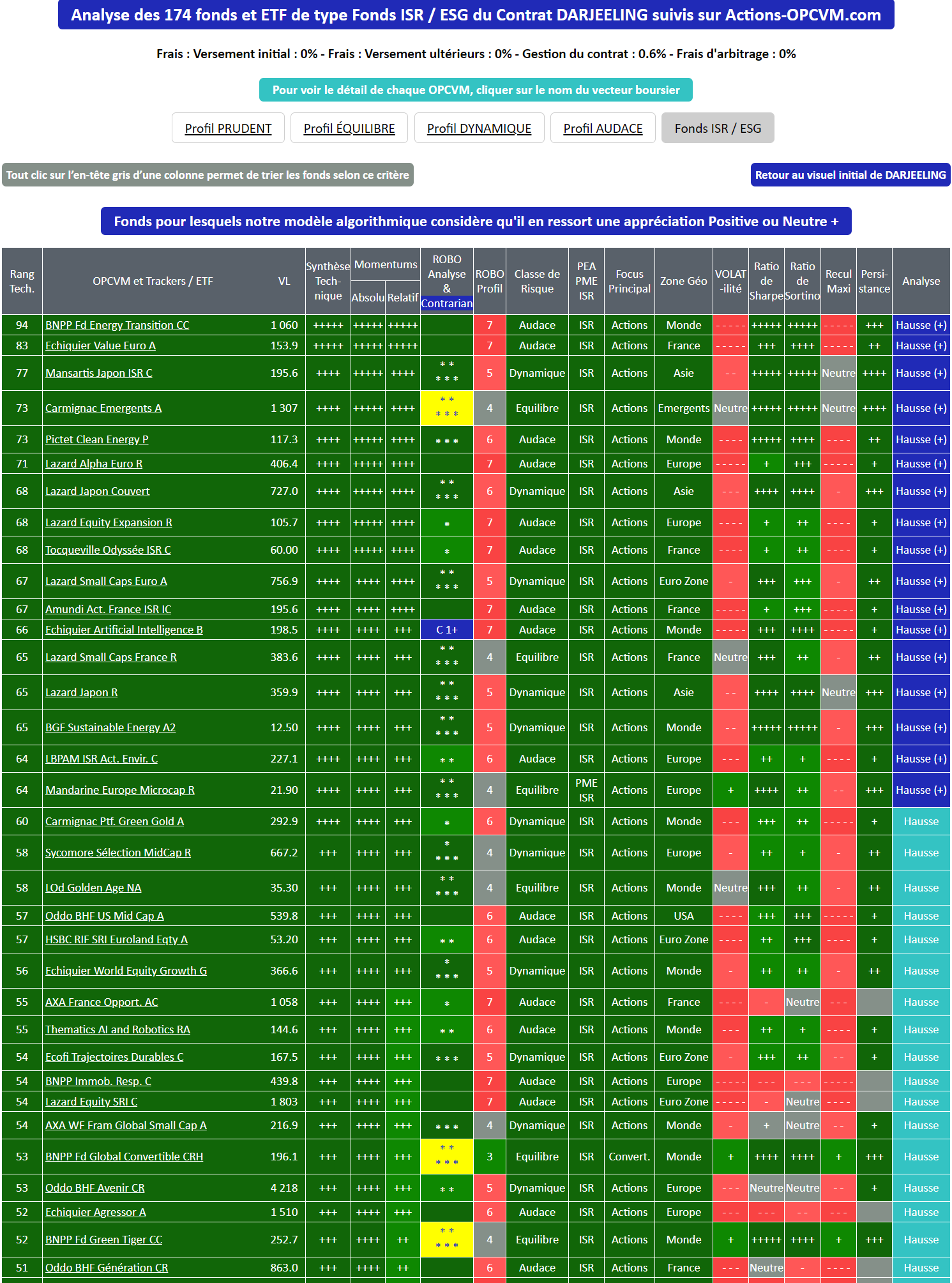Open BNPP Fd Global Convertible CRH
The height and width of the screenshot is (1283, 952).
[x=124, y=1157]
